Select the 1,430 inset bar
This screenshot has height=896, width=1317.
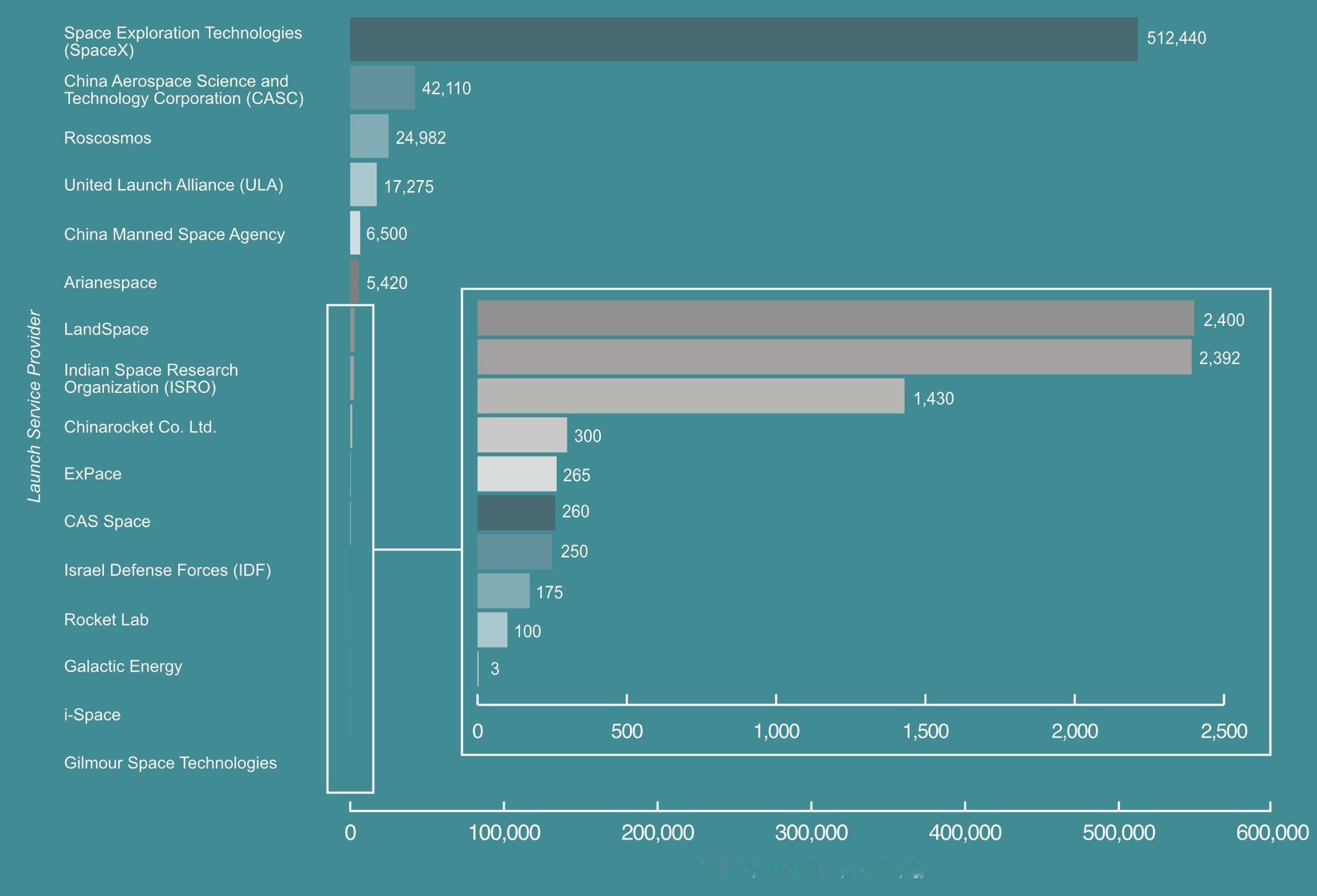(x=690, y=396)
